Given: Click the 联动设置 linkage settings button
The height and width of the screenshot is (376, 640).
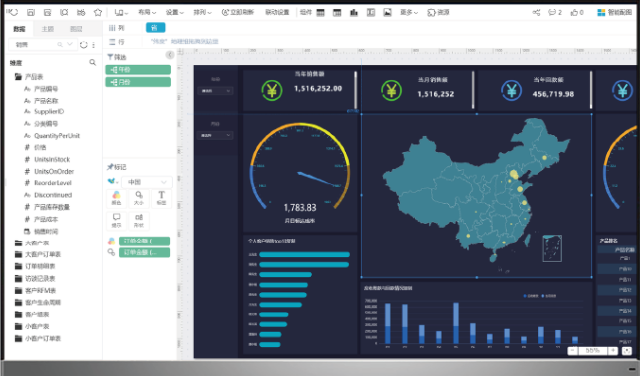Looking at the screenshot, I should [x=277, y=13].
